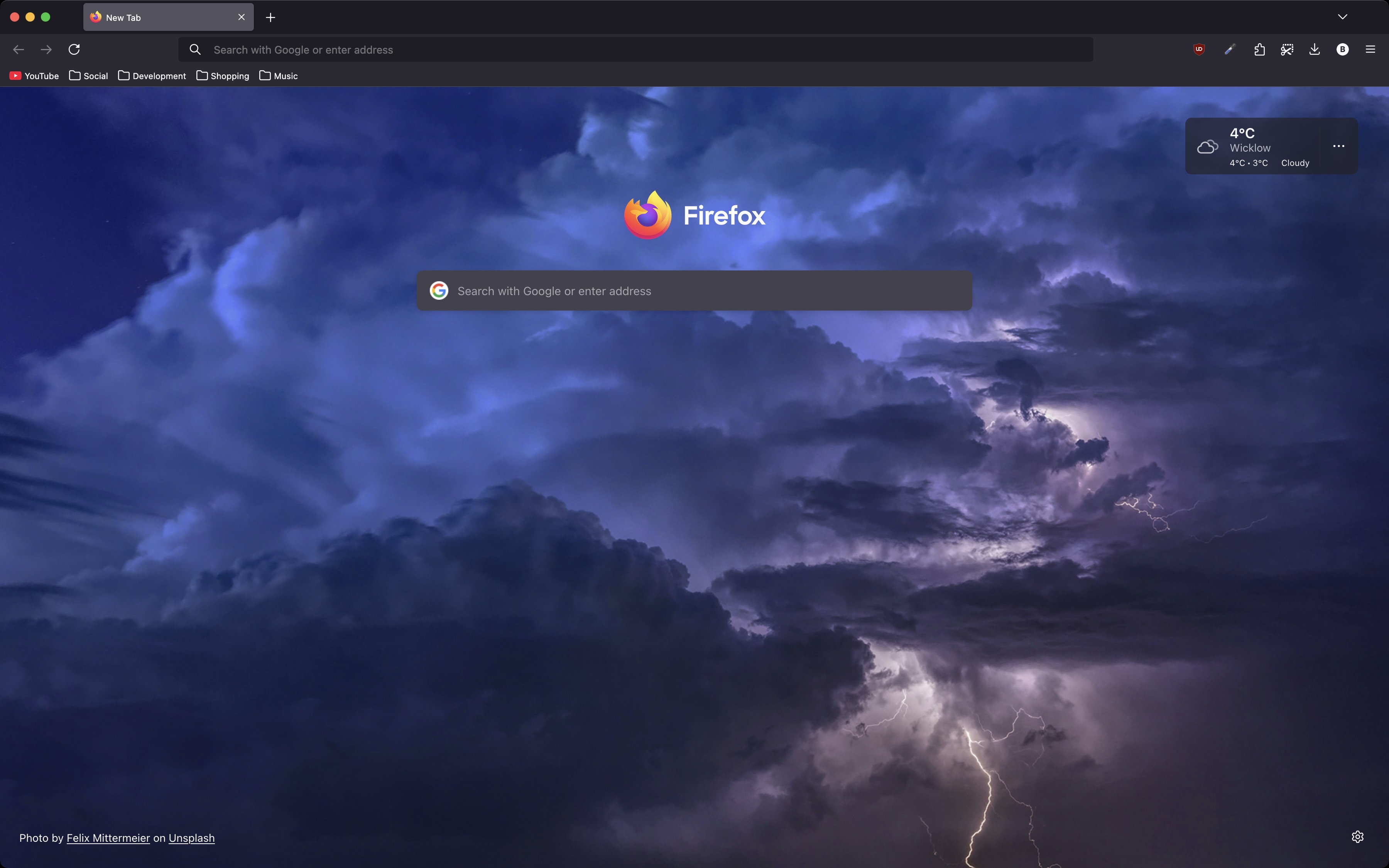Open the uBlock Origin extension popup

tap(1199, 49)
